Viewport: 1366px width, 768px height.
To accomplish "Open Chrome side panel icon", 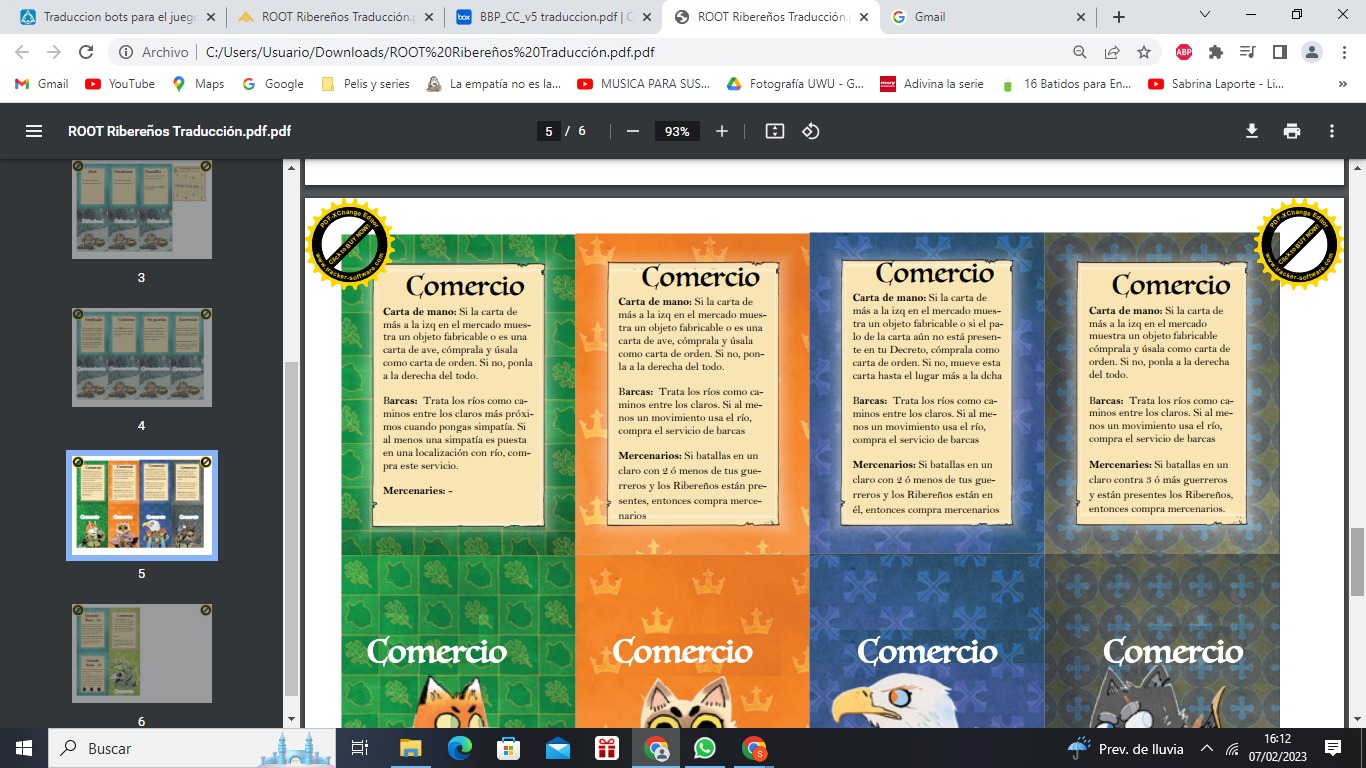I will 1279,52.
